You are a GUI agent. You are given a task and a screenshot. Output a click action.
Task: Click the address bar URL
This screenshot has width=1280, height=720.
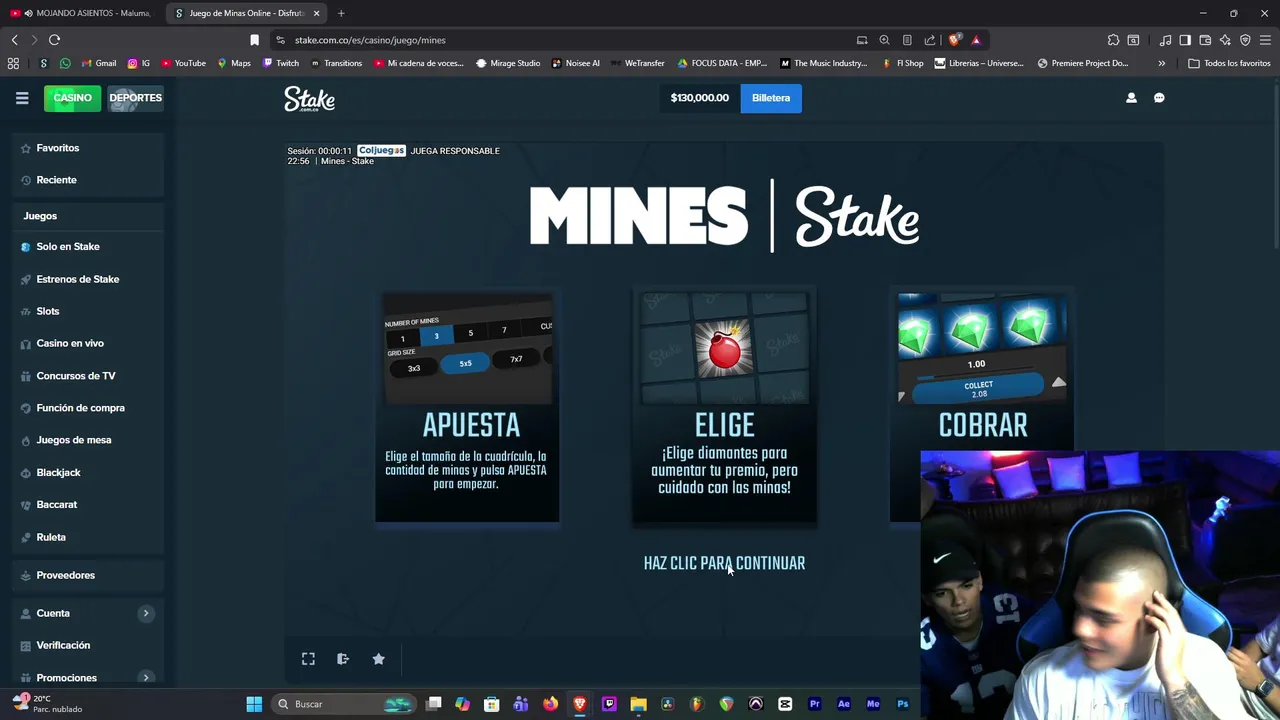[370, 40]
